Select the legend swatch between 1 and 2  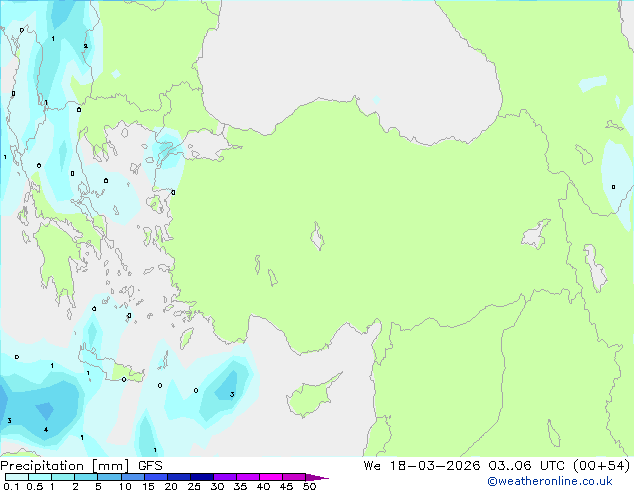pos(63,477)
